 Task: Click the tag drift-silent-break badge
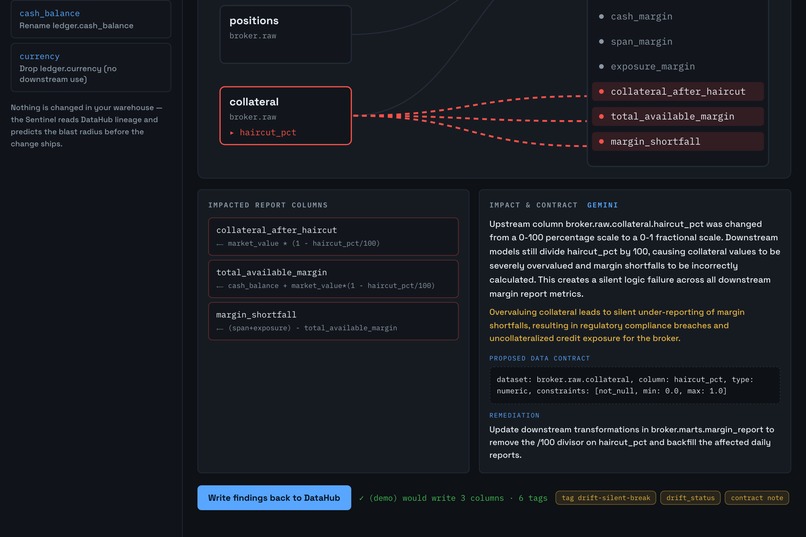(606, 497)
